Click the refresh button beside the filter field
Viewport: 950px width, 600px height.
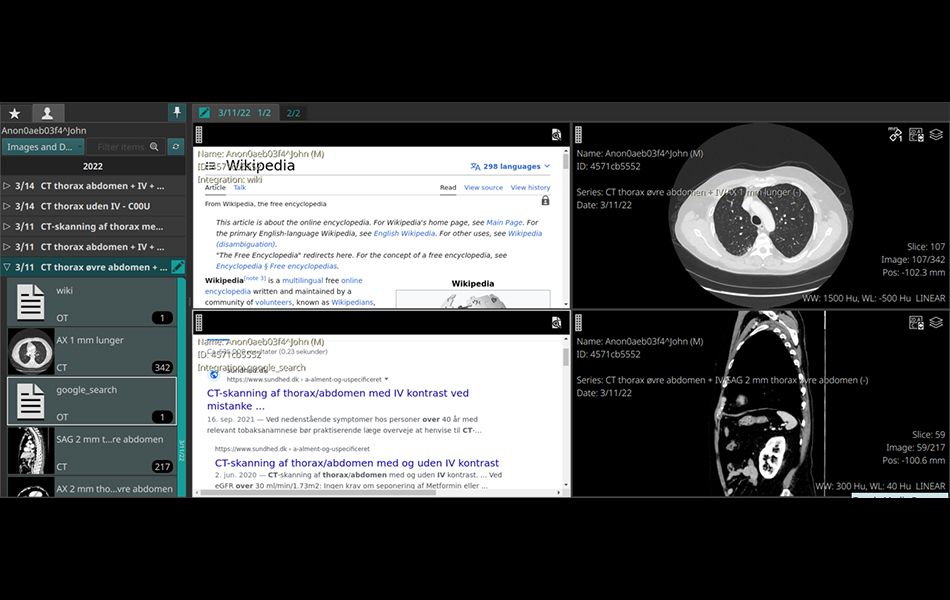176,147
